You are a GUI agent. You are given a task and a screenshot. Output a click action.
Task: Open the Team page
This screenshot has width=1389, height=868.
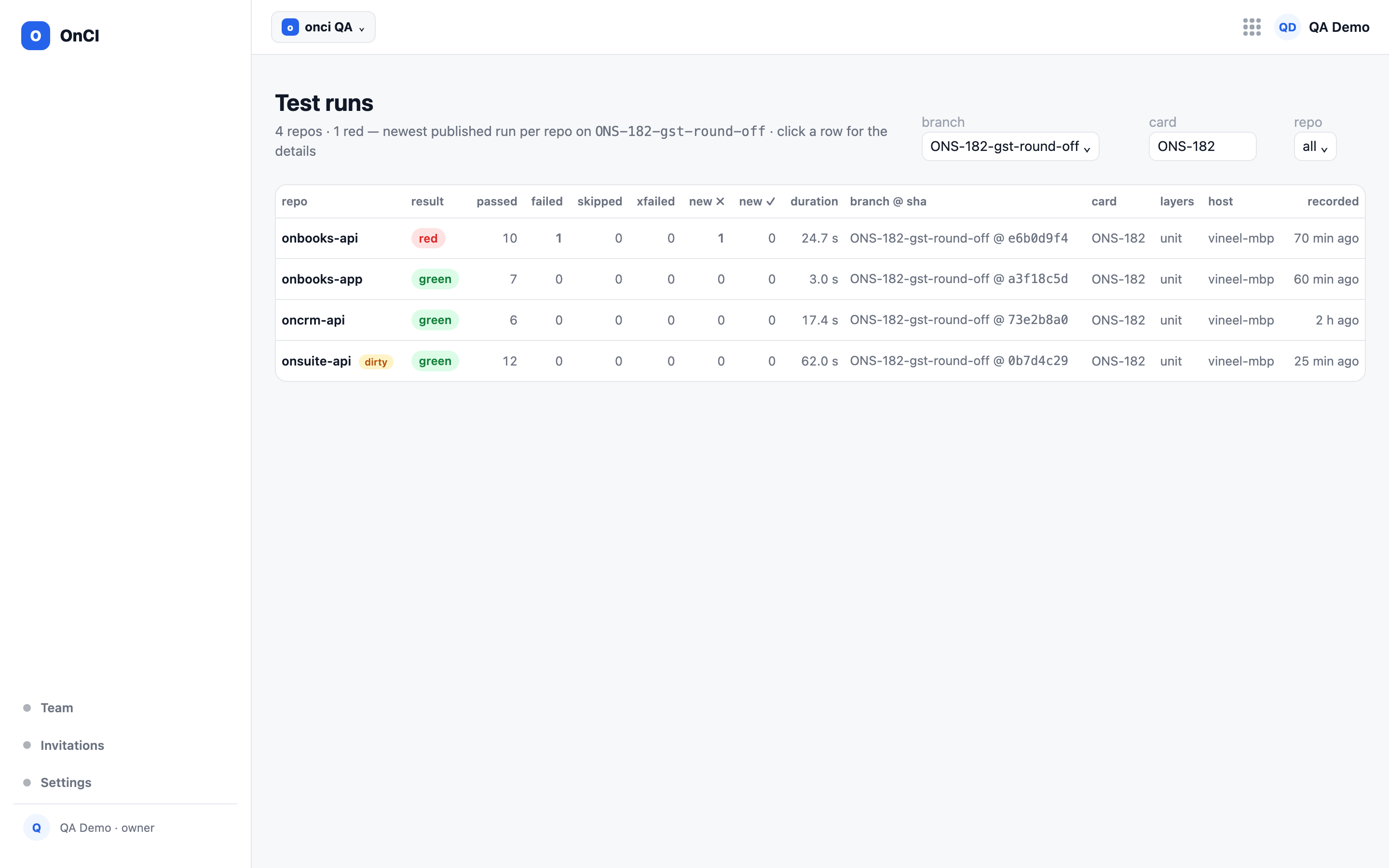pos(57,708)
